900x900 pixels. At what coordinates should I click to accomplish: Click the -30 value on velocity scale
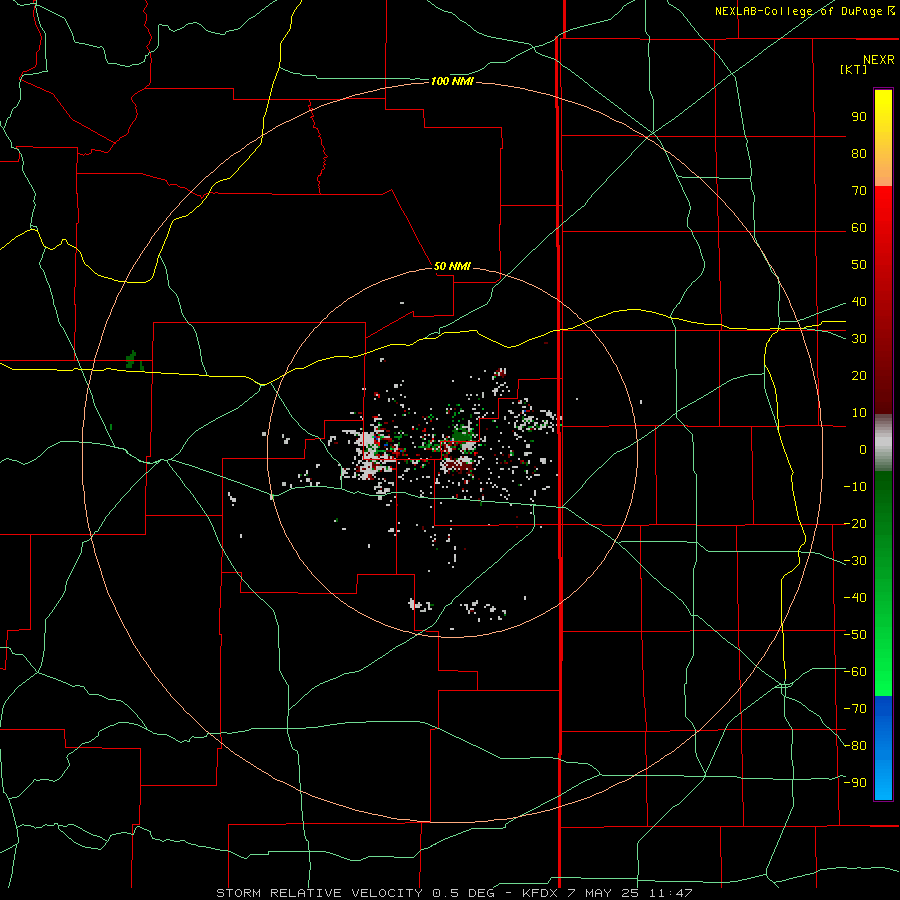click(855, 561)
